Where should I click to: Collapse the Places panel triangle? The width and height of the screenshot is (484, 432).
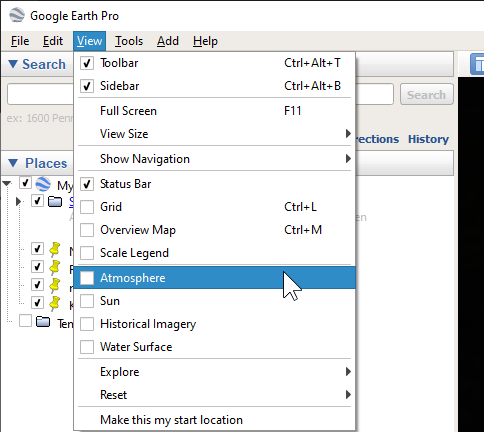(13, 163)
